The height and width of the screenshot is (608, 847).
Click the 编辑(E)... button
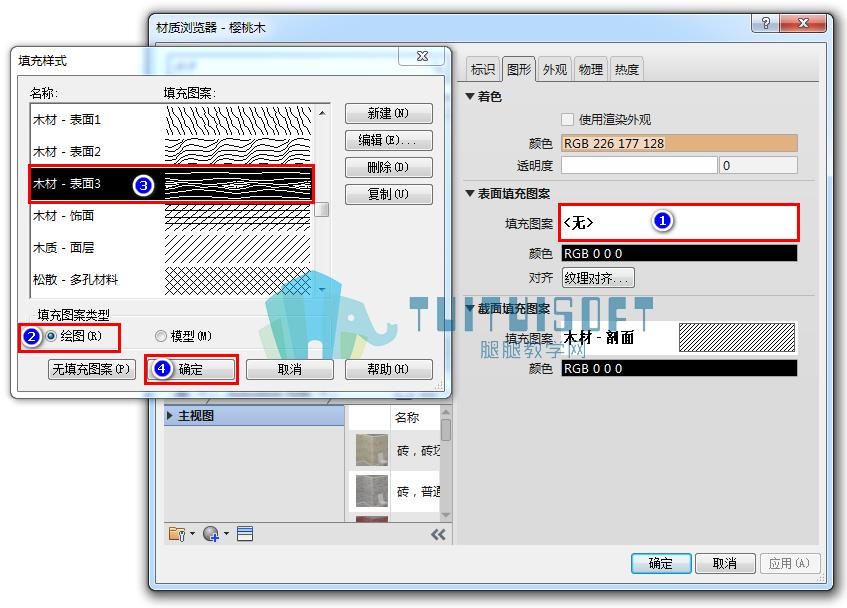(x=388, y=140)
